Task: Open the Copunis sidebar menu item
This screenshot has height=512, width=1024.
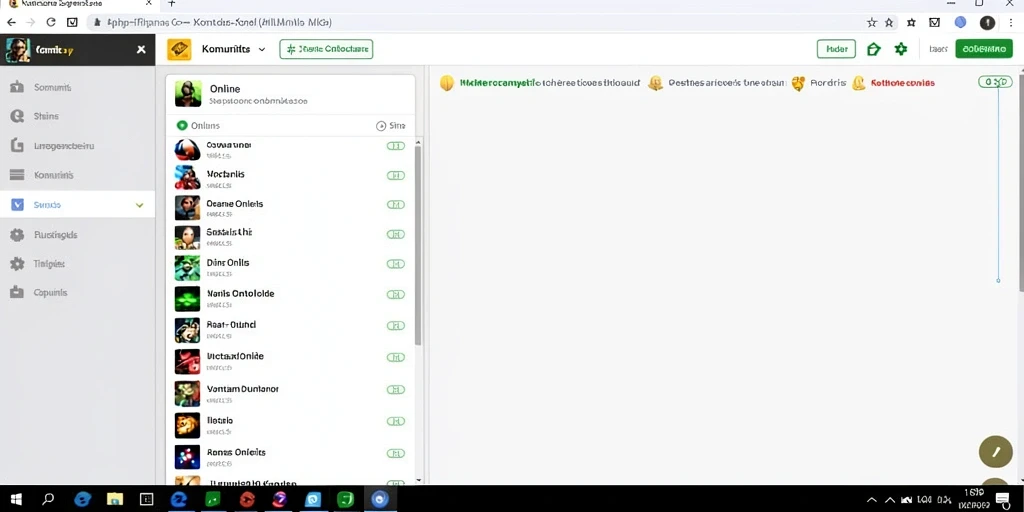Action: pos(78,293)
